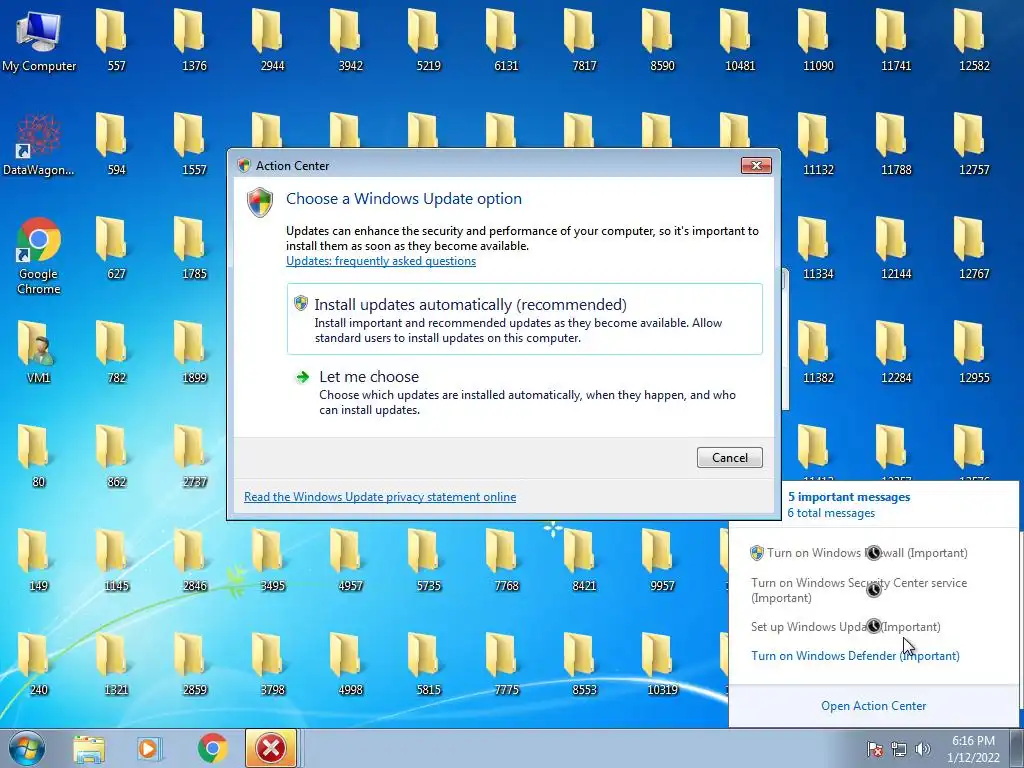The height and width of the screenshot is (768, 1024).
Task: Select folder 6131 on the desktop
Action: 506,40
